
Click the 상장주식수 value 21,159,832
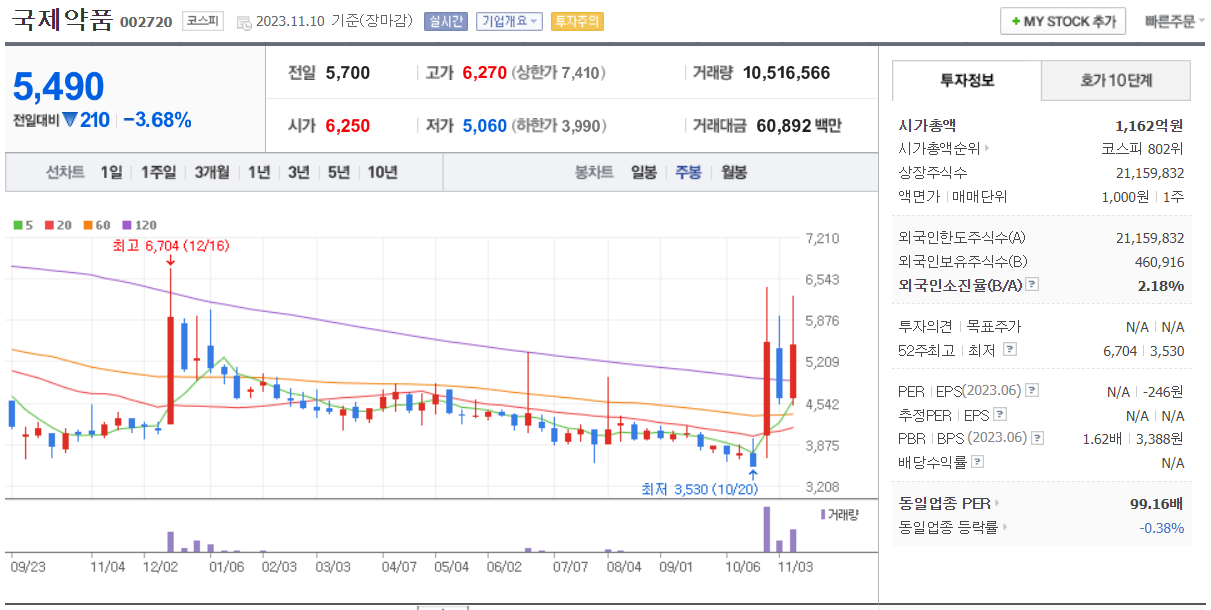(x=1150, y=173)
